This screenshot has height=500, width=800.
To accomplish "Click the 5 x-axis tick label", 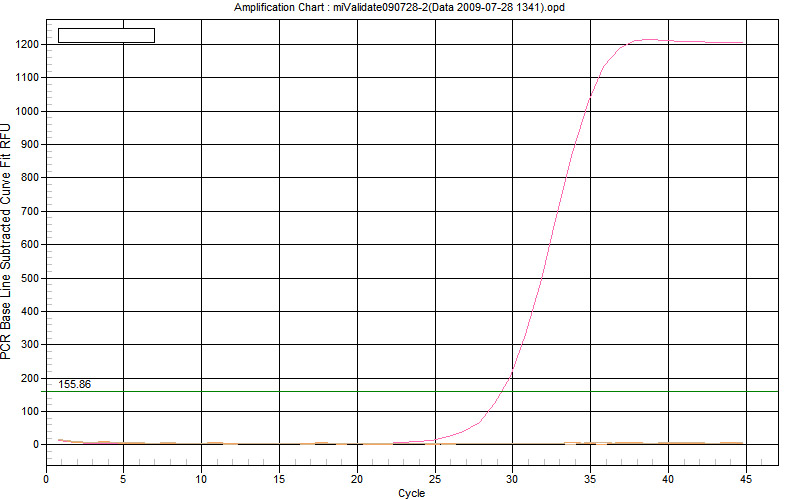I will click(x=123, y=479).
